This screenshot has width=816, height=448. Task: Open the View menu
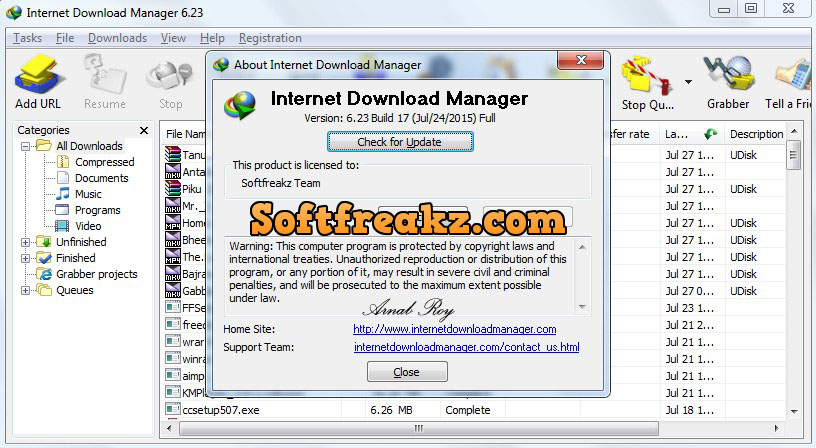[173, 38]
